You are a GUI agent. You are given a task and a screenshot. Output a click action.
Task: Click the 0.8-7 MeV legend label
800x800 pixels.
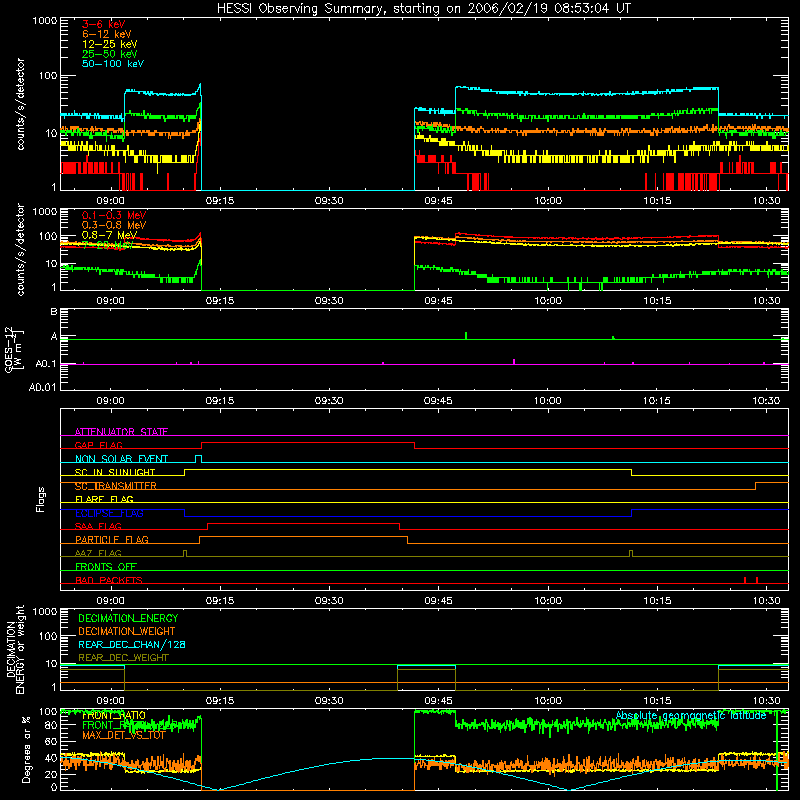[x=109, y=235]
